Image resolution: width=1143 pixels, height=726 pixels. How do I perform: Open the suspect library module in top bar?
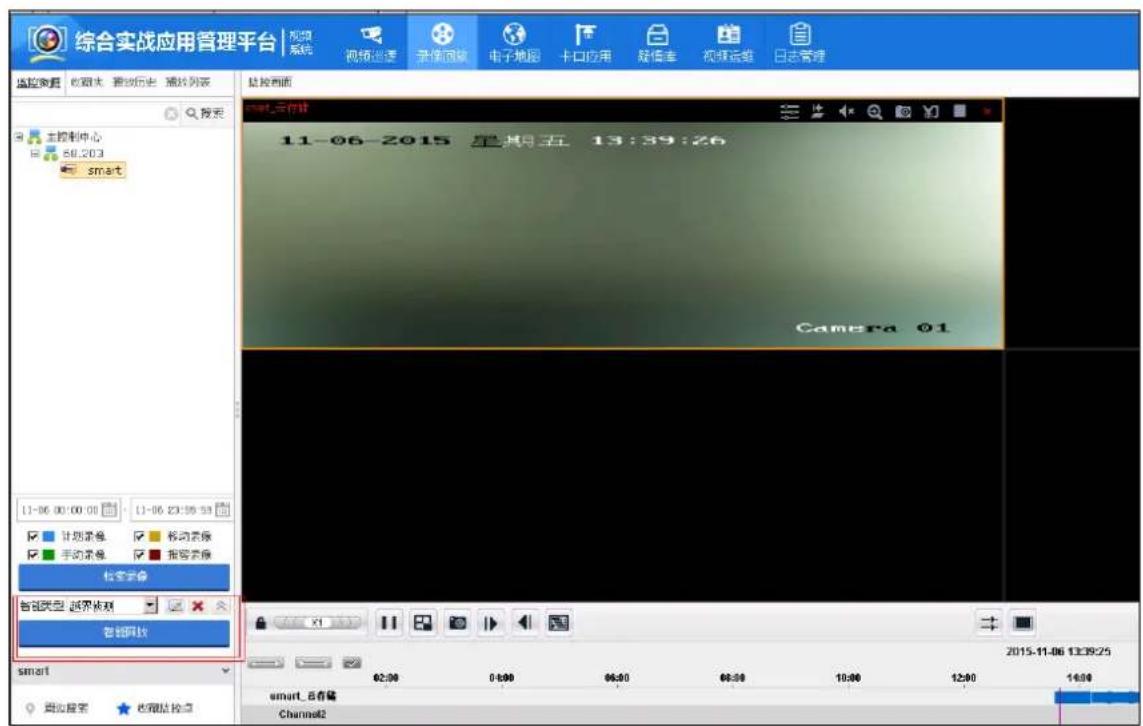657,43
